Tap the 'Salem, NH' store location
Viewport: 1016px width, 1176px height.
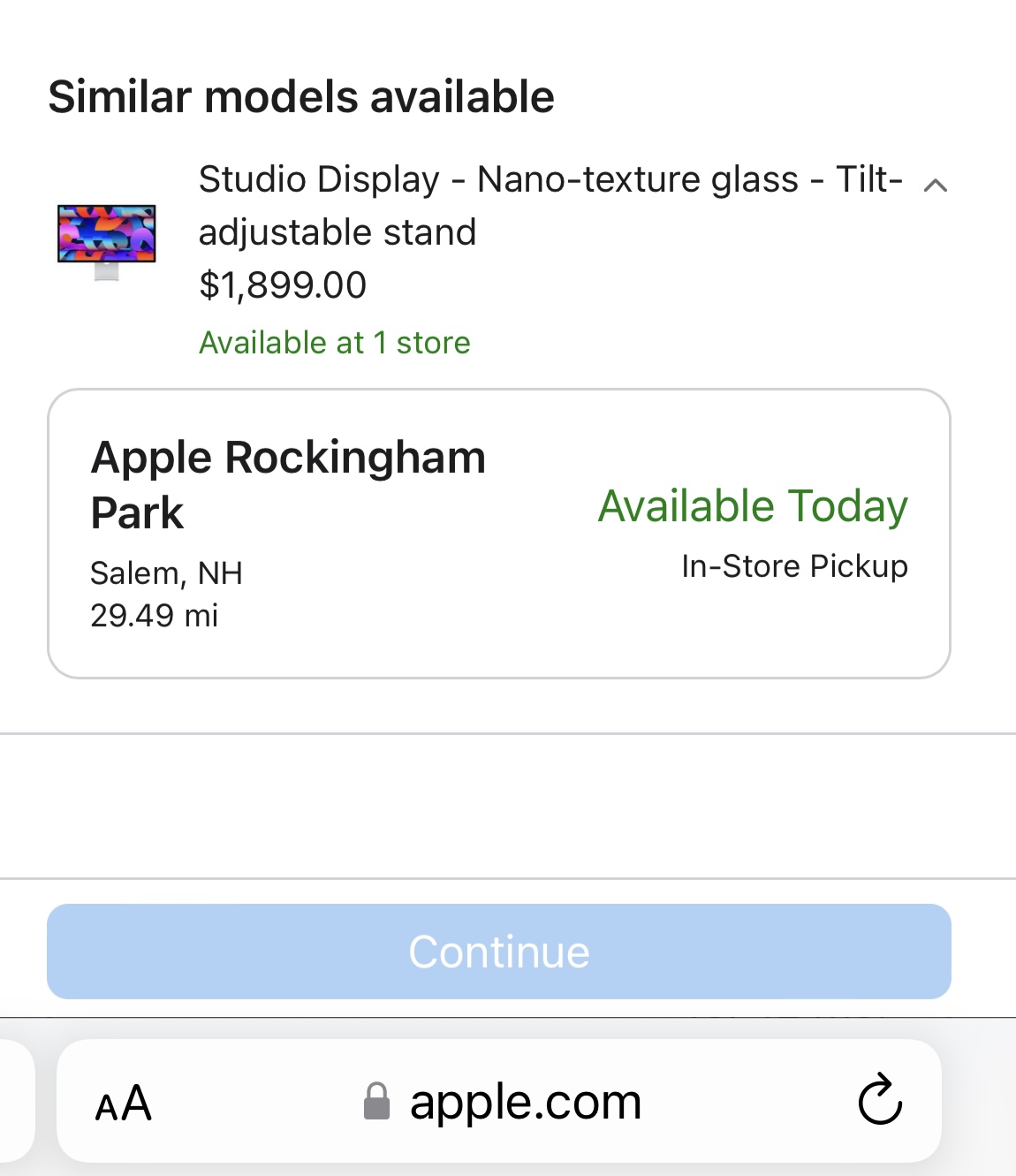(x=166, y=573)
